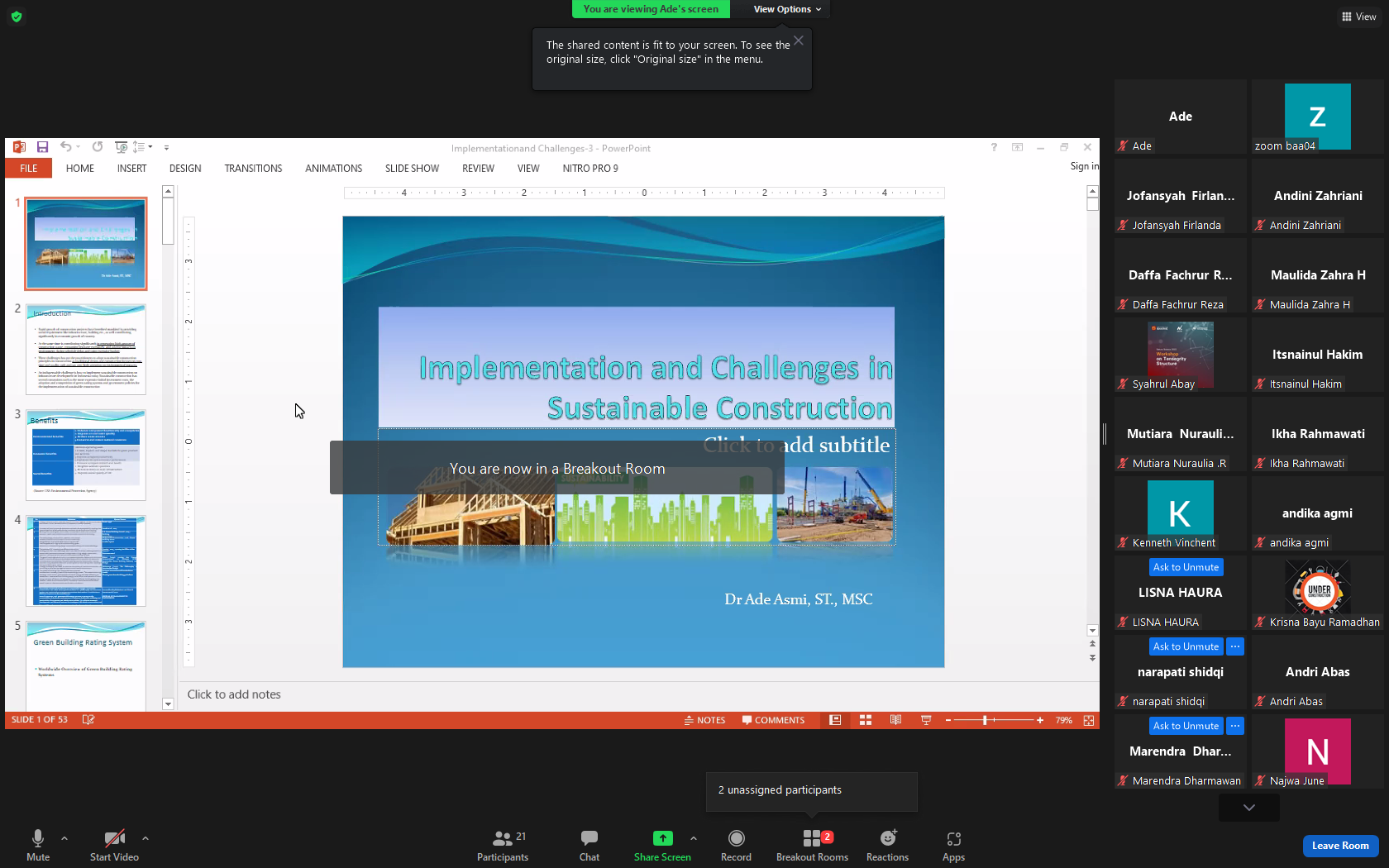Screen dimensions: 1389x868
Task: Click the Sign in link in PowerPoint
Action: click(1085, 166)
